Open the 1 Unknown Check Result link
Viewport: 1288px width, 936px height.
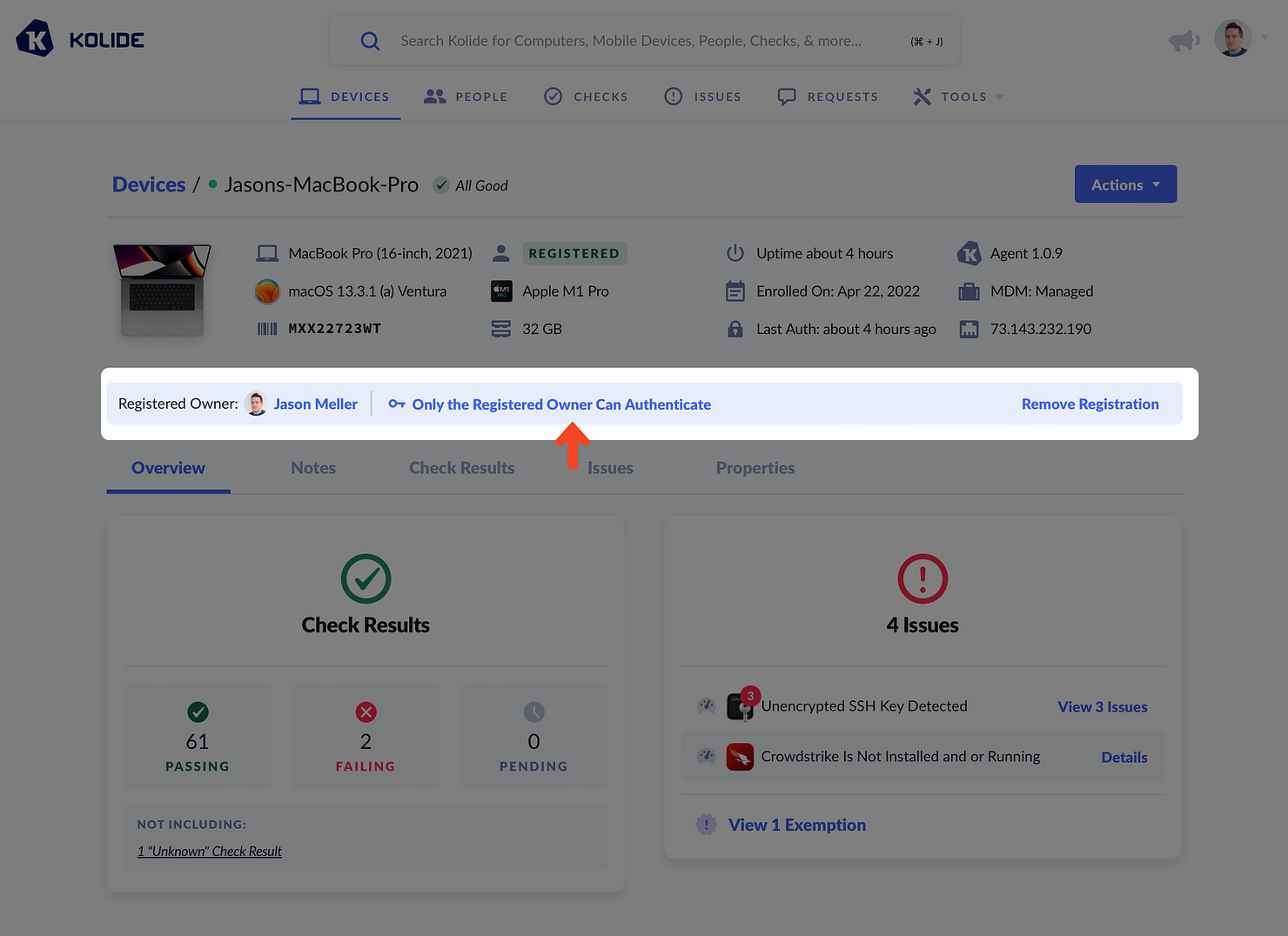click(x=209, y=851)
